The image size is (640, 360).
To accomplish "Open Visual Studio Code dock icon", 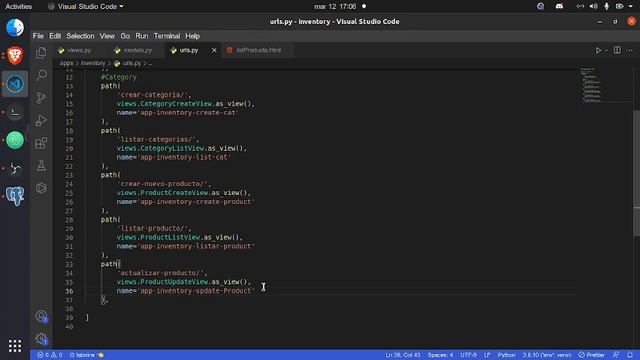I will click(15, 84).
